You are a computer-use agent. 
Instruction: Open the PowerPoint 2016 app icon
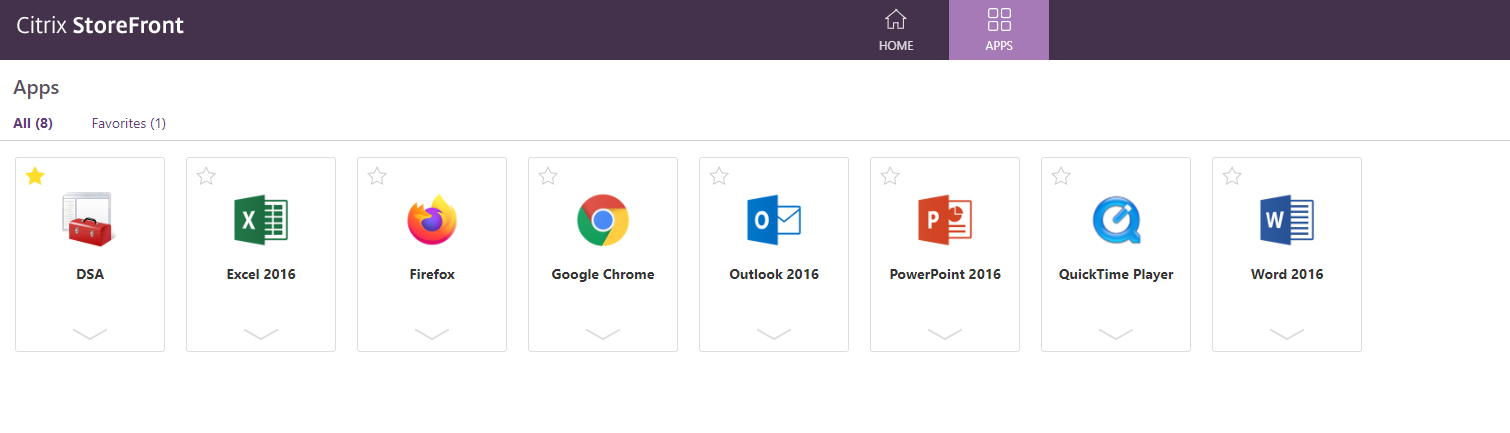[945, 220]
